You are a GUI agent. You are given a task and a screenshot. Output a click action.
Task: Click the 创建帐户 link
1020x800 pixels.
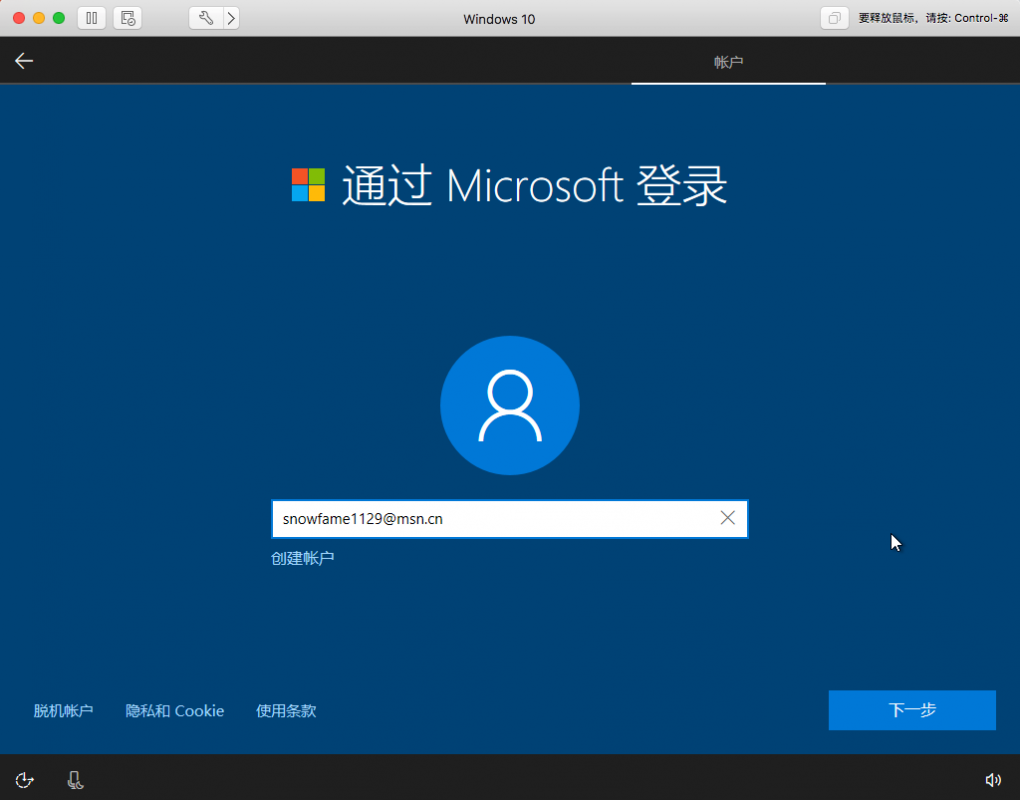(302, 558)
